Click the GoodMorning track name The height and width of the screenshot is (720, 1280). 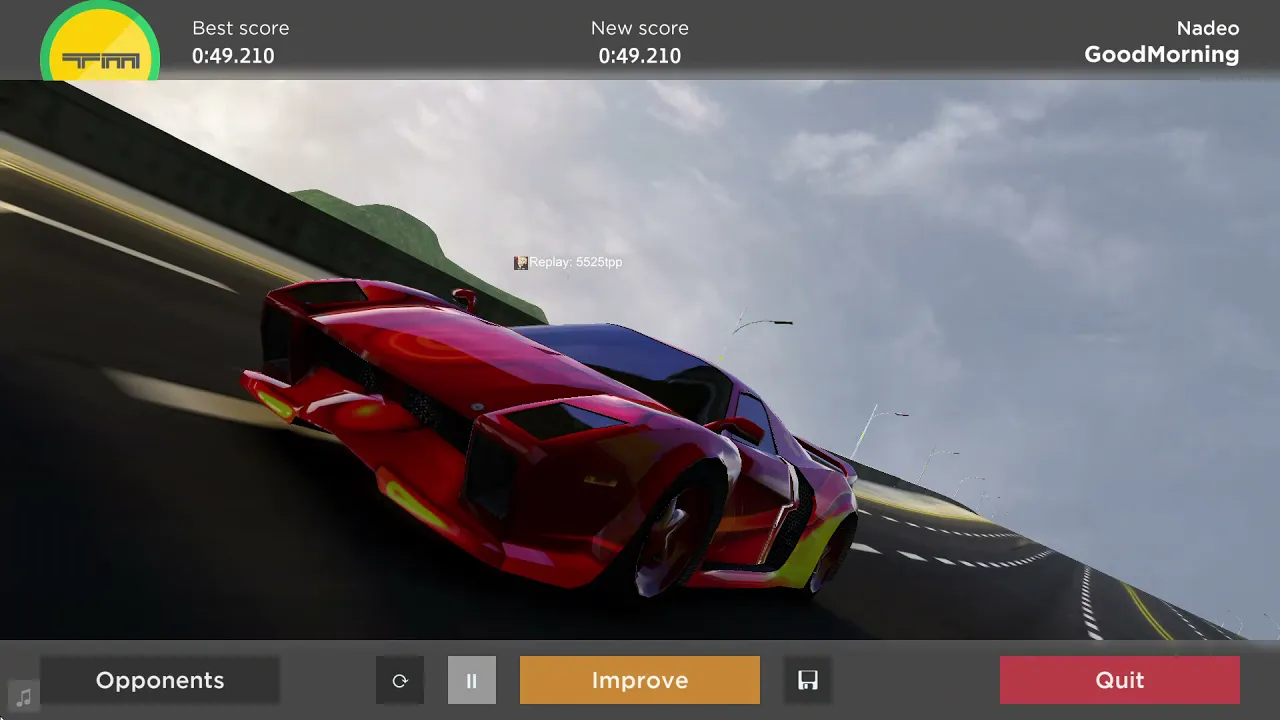(1162, 55)
